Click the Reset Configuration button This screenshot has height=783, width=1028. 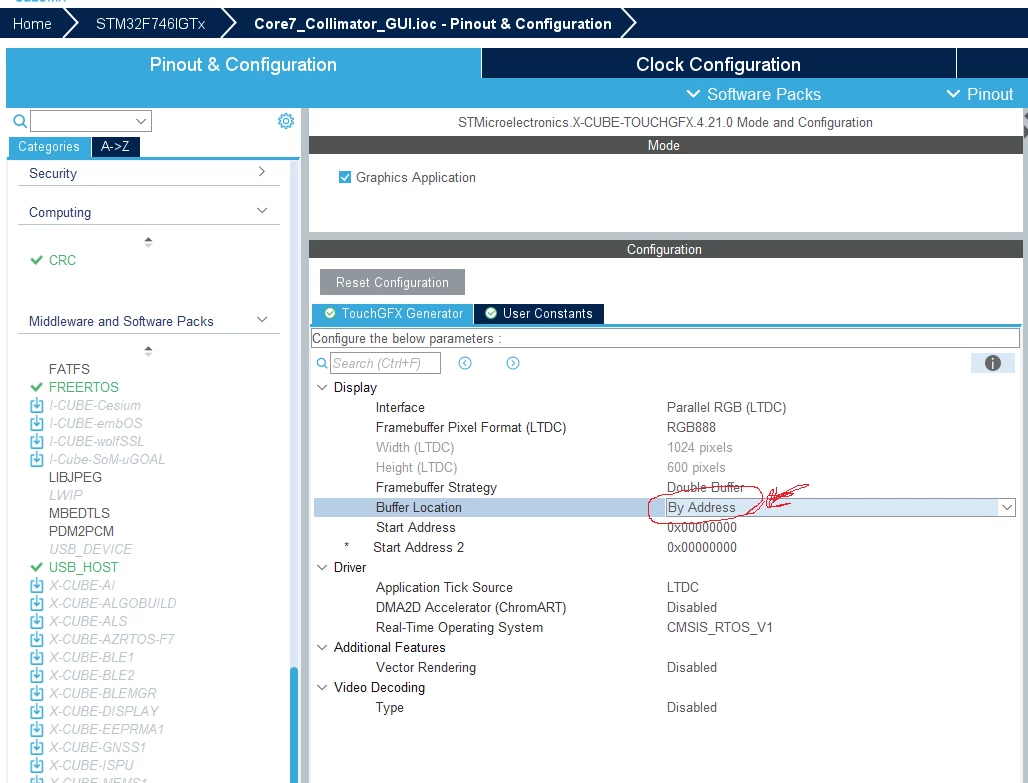[x=392, y=282]
